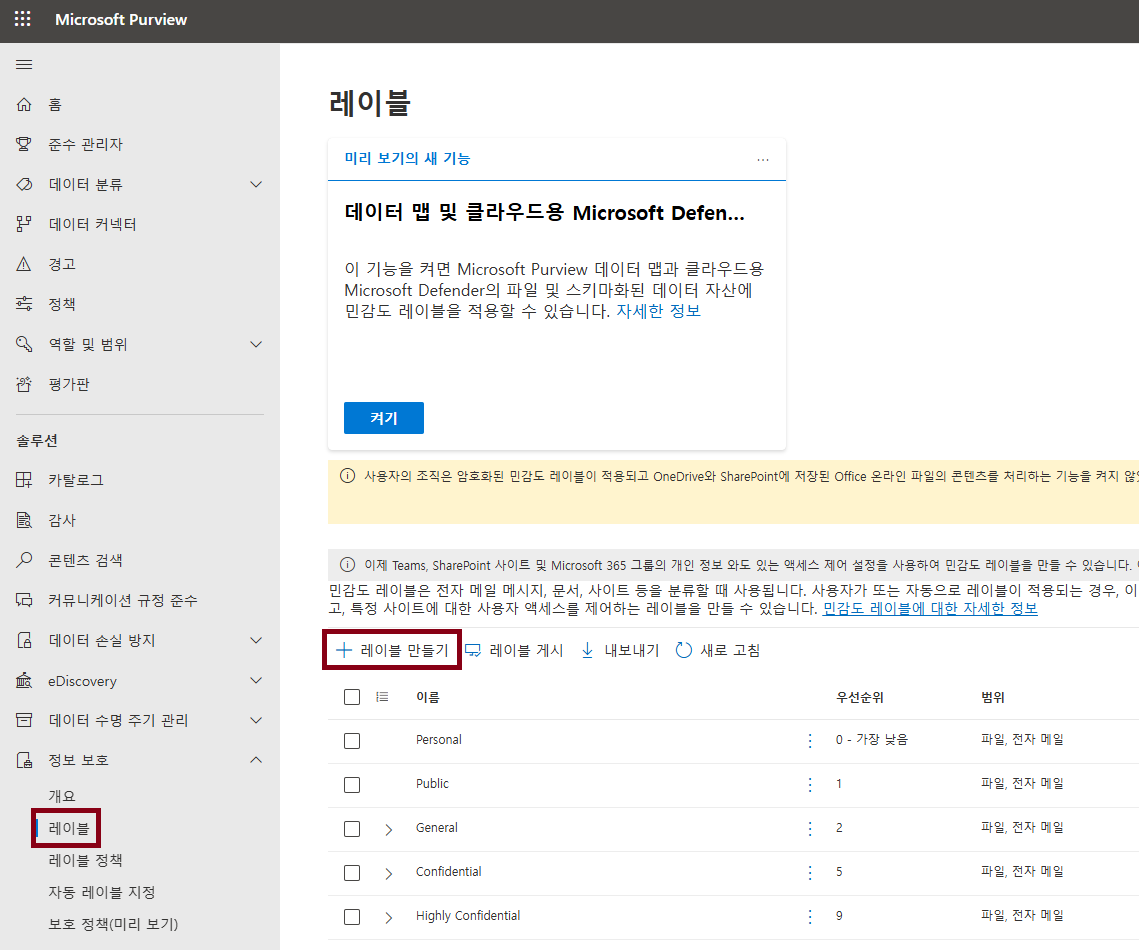Collapse the 정보 보호 section chevron

[256, 760]
